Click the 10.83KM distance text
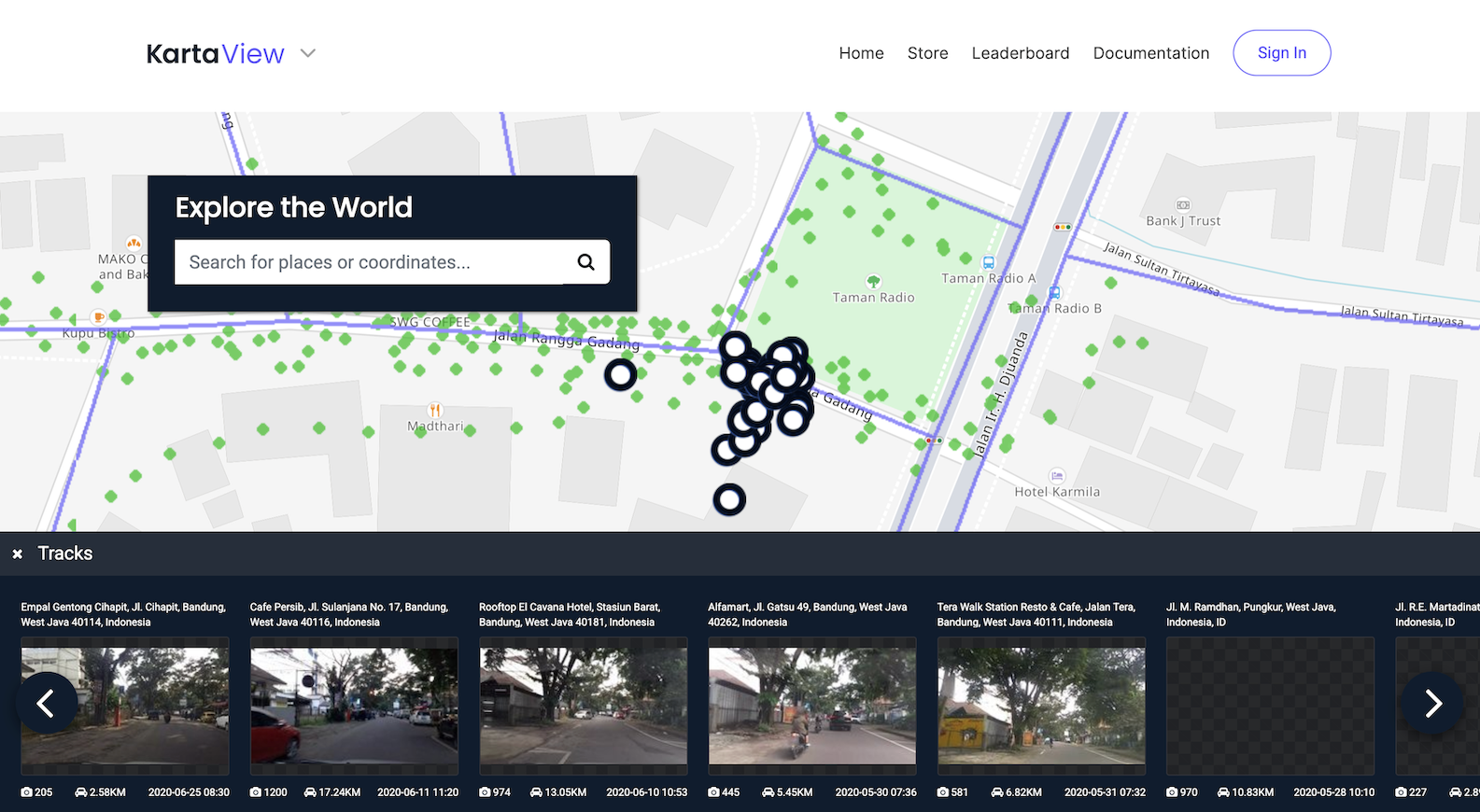The height and width of the screenshot is (812, 1480). tap(1252, 792)
